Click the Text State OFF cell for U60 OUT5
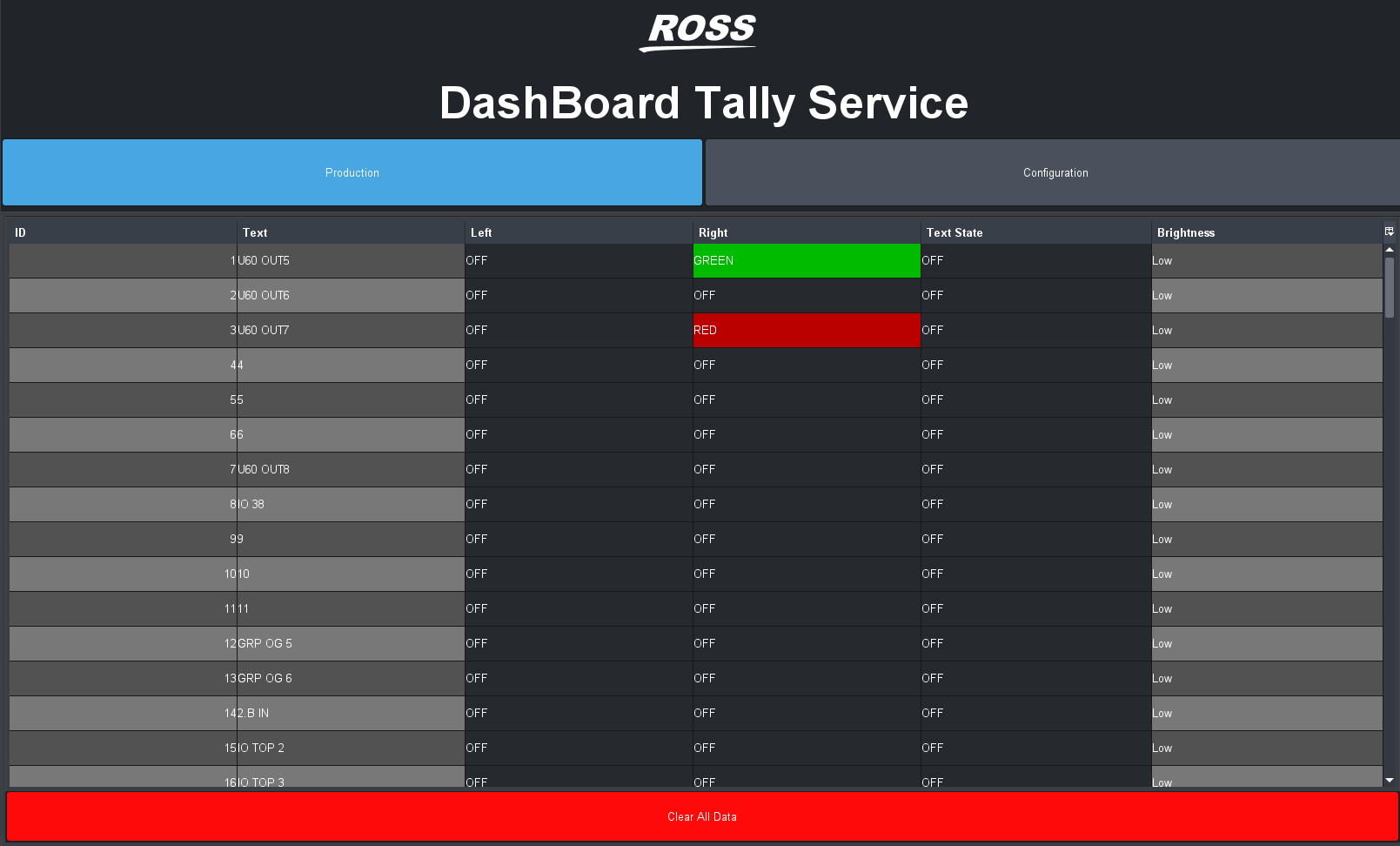Image resolution: width=1400 pixels, height=846 pixels. [x=1035, y=261]
